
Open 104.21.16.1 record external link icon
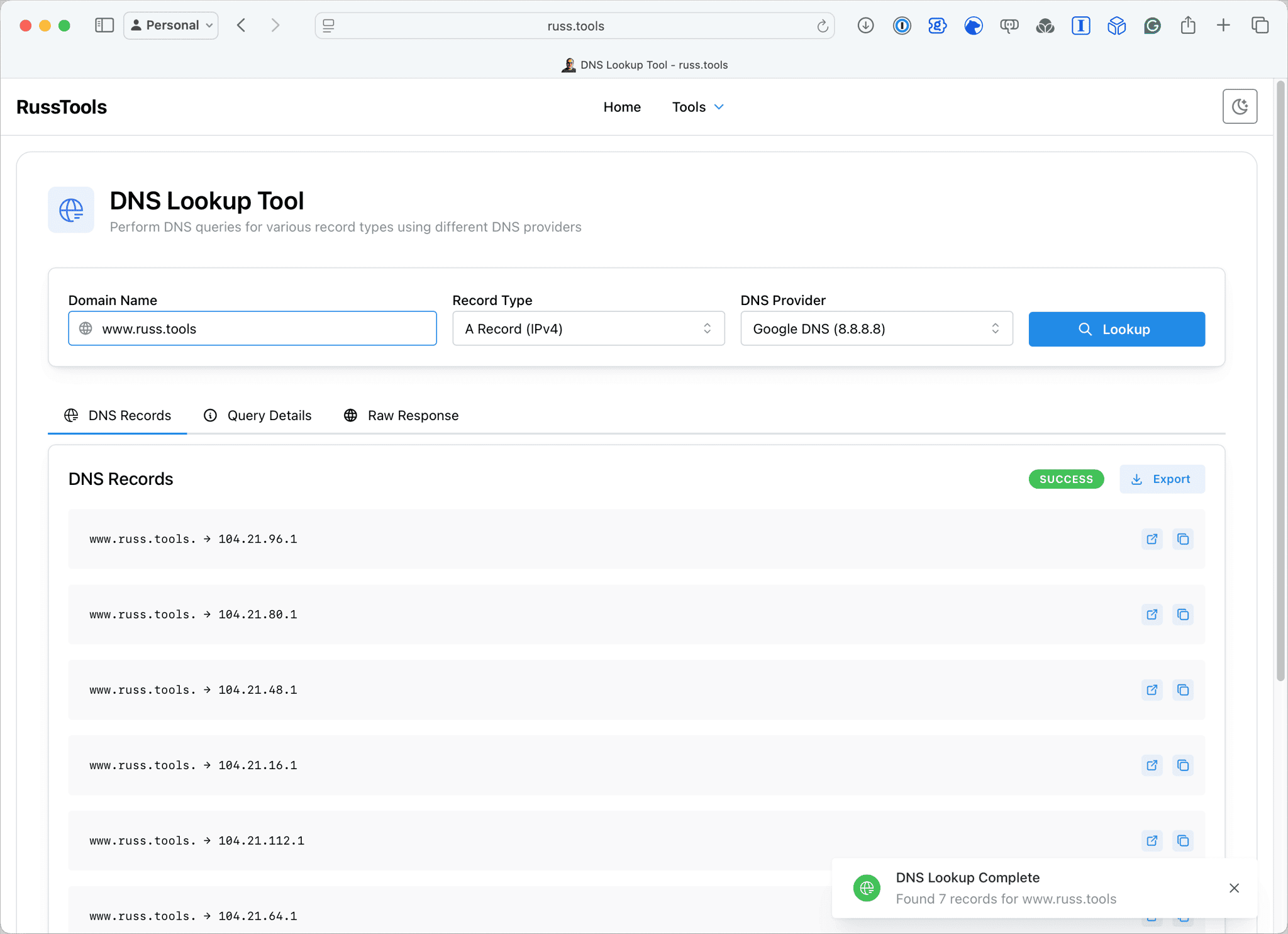[1152, 765]
